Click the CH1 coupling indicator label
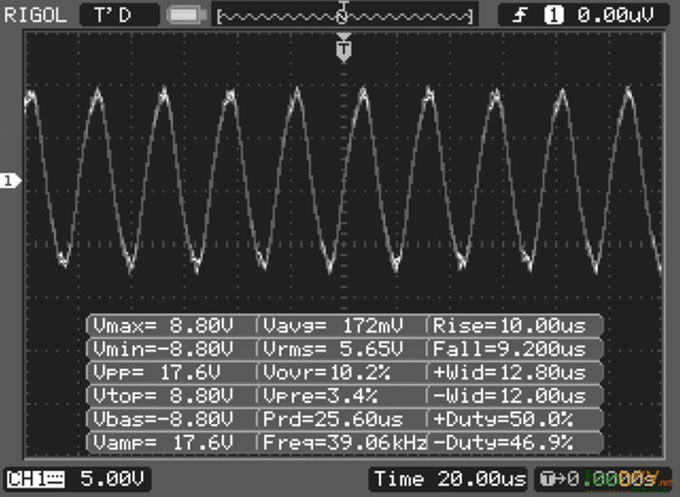The width and height of the screenshot is (680, 497). (x=36, y=479)
